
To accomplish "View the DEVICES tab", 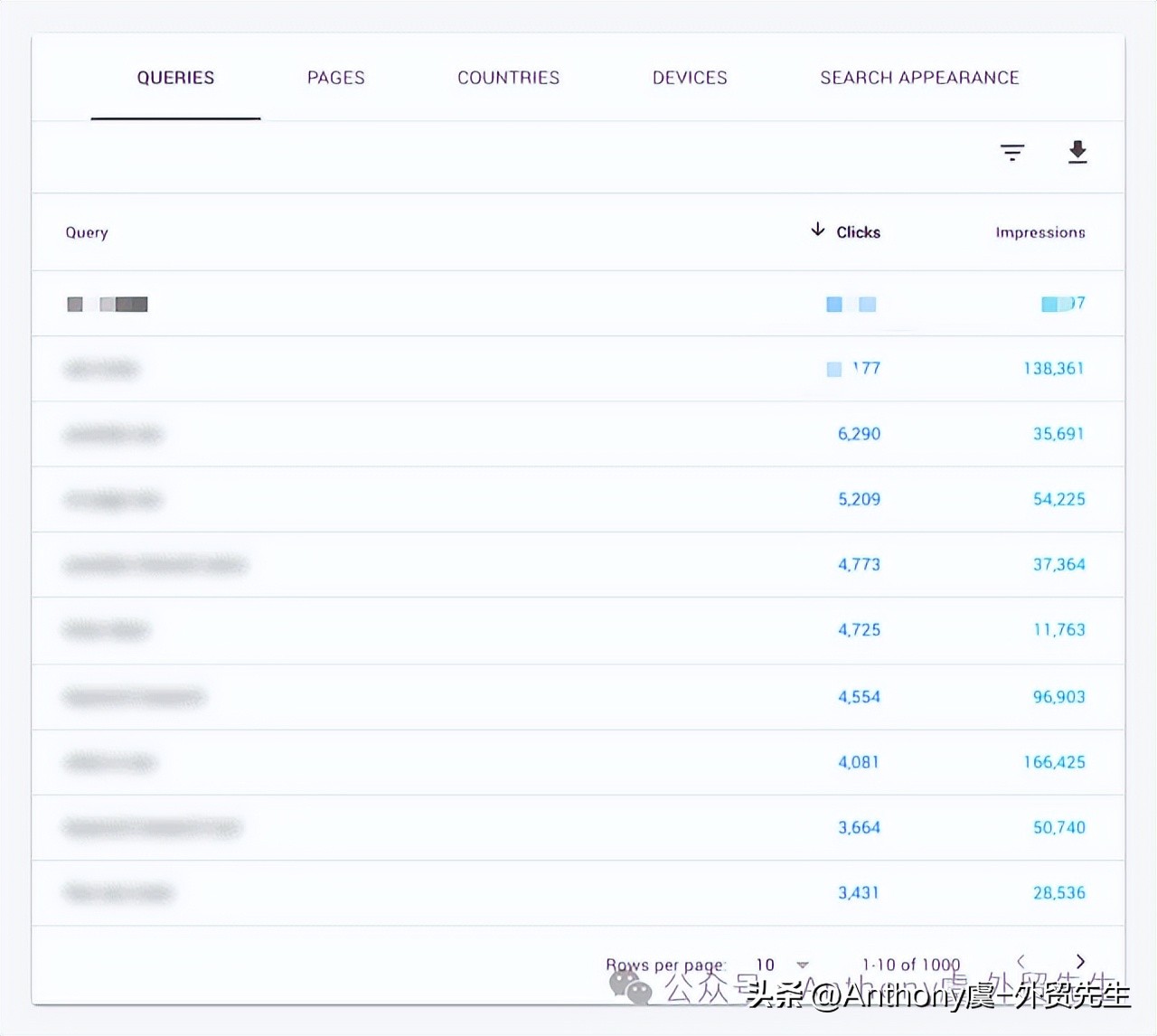I will (x=689, y=78).
